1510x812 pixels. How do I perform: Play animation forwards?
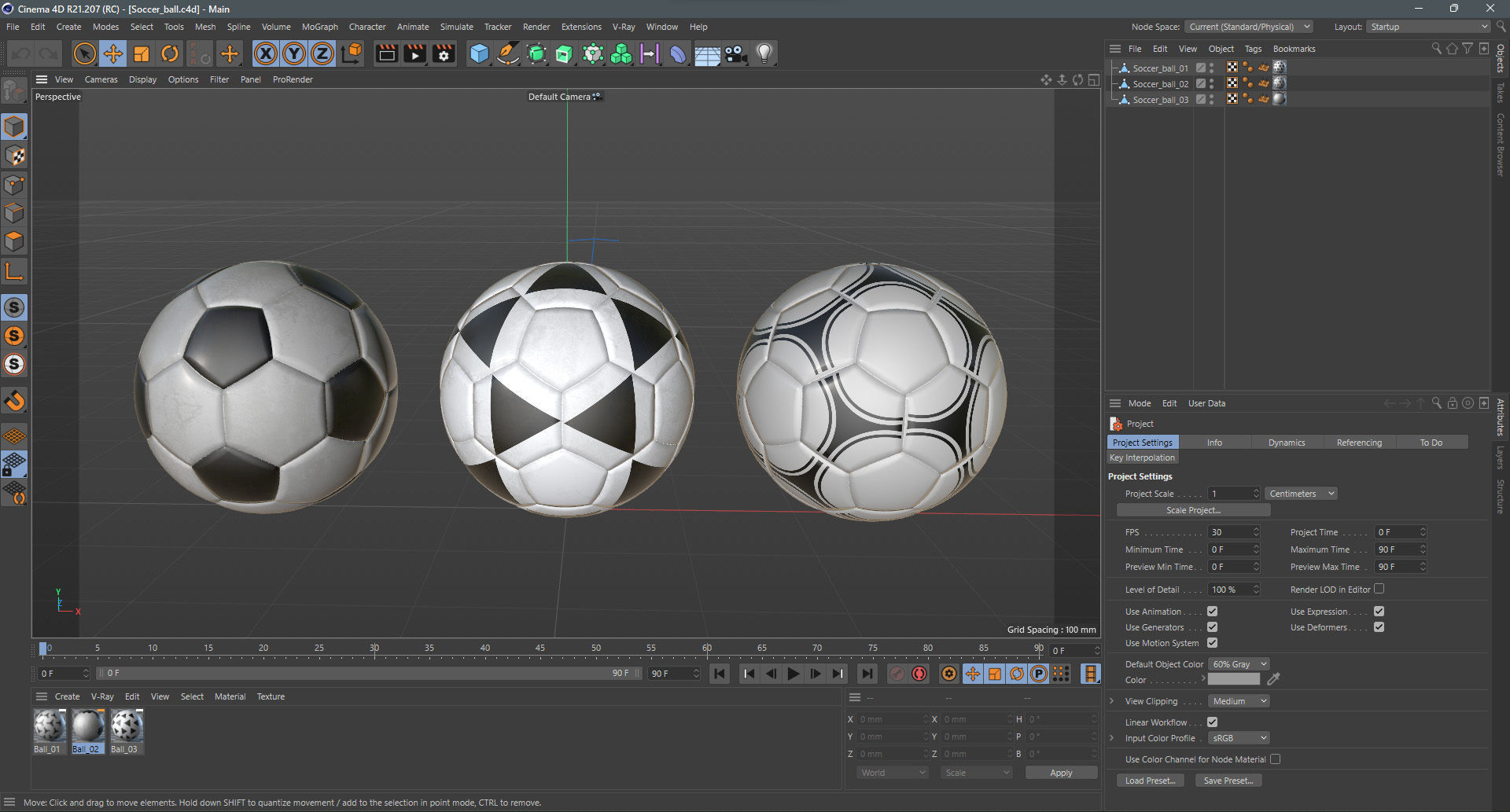[793, 674]
